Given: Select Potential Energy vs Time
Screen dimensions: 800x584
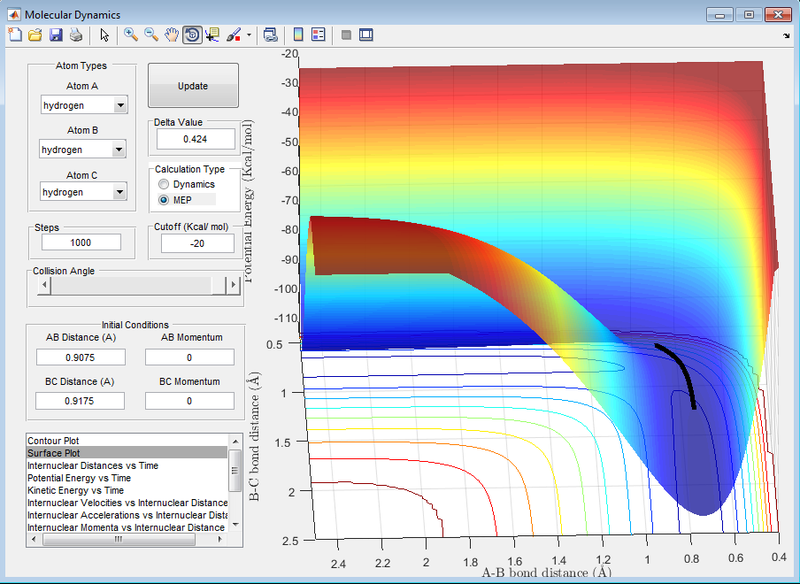Looking at the screenshot, I should [127, 478].
